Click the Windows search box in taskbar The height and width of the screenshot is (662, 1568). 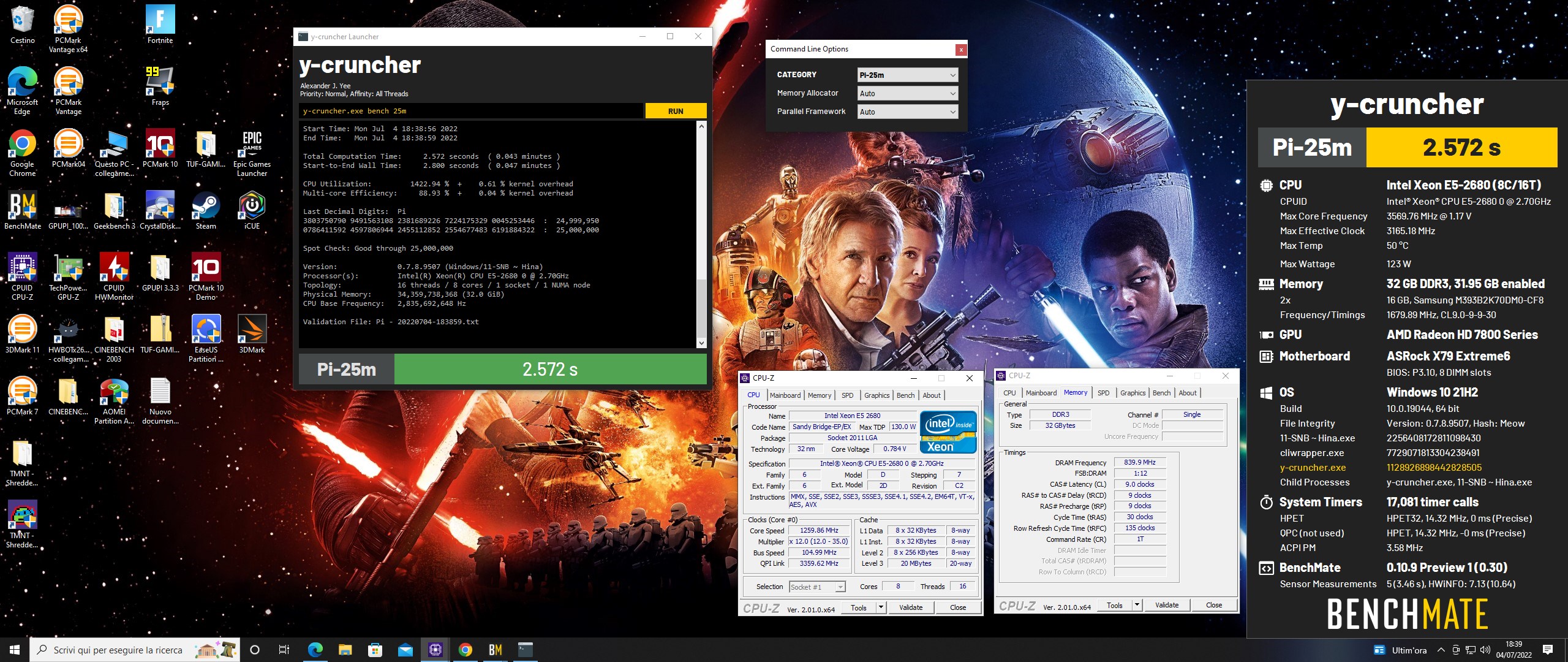[134, 650]
